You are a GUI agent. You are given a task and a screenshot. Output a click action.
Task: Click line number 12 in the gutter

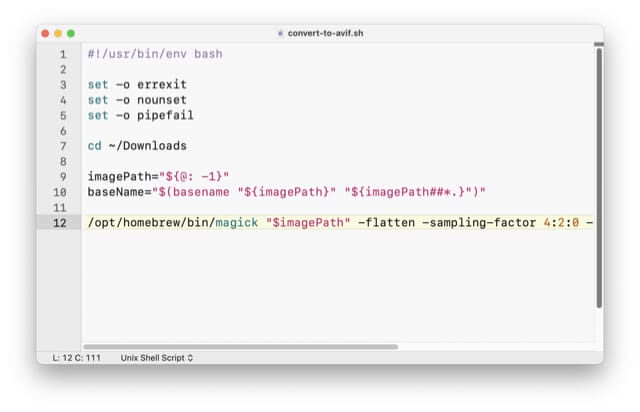point(60,223)
